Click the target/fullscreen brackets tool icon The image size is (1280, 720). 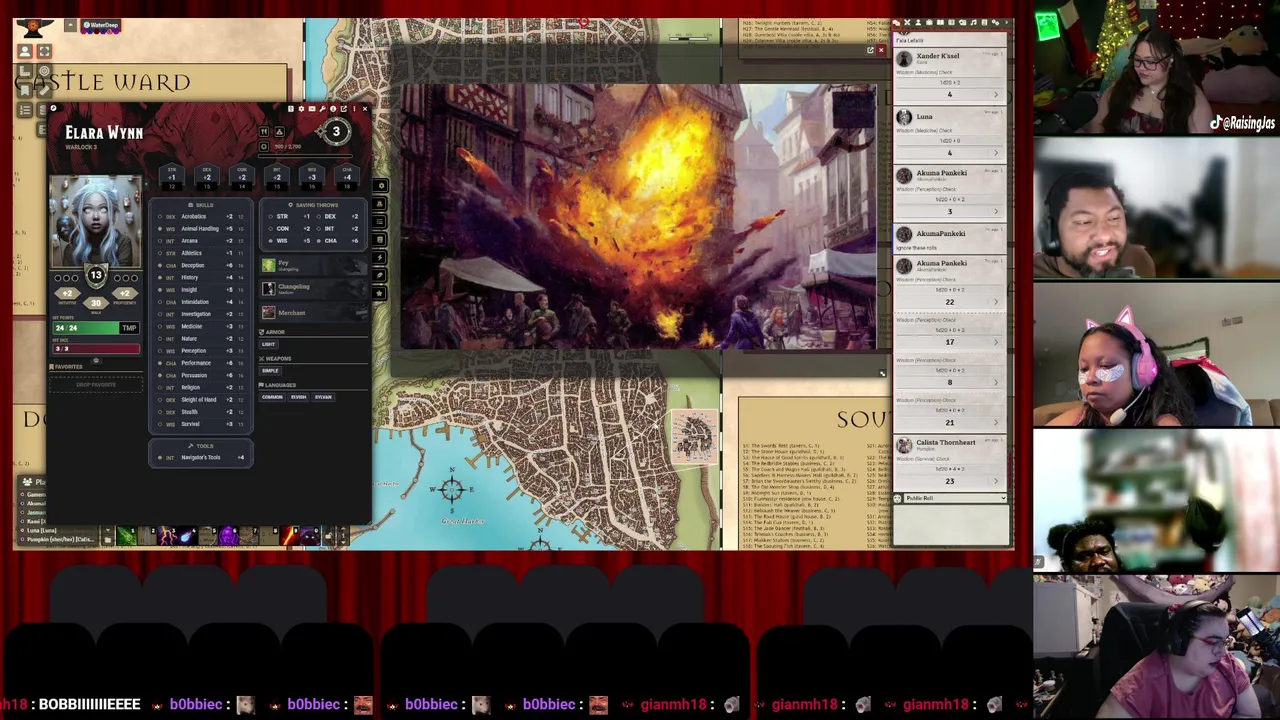pyautogui.click(x=44, y=51)
